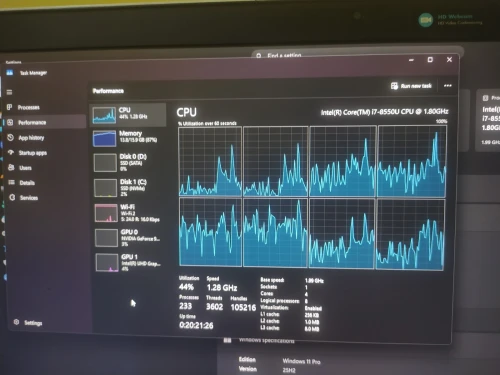Click the speed value 1.28 GHz

tap(222, 288)
